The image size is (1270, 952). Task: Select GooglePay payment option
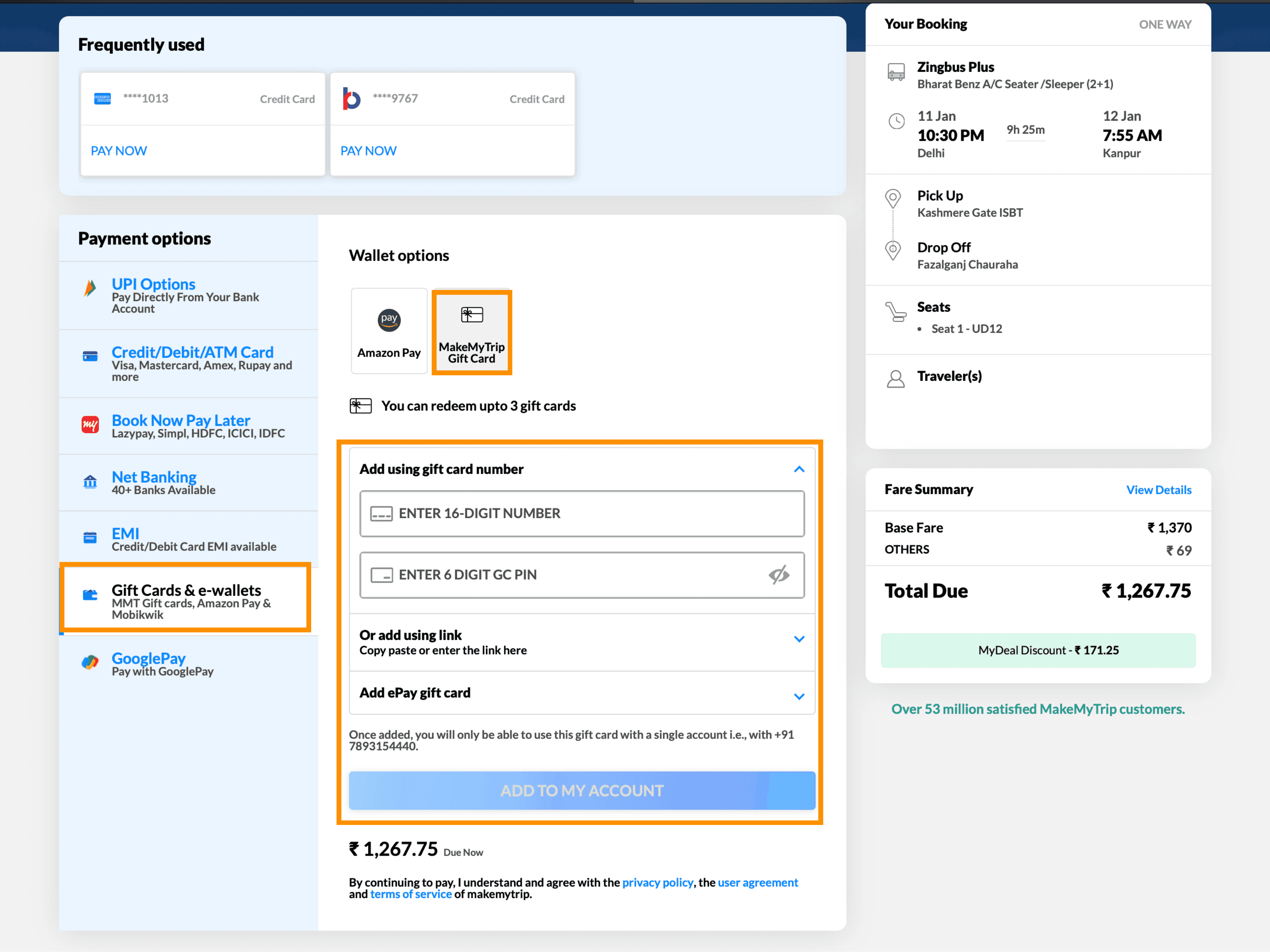coord(189,664)
